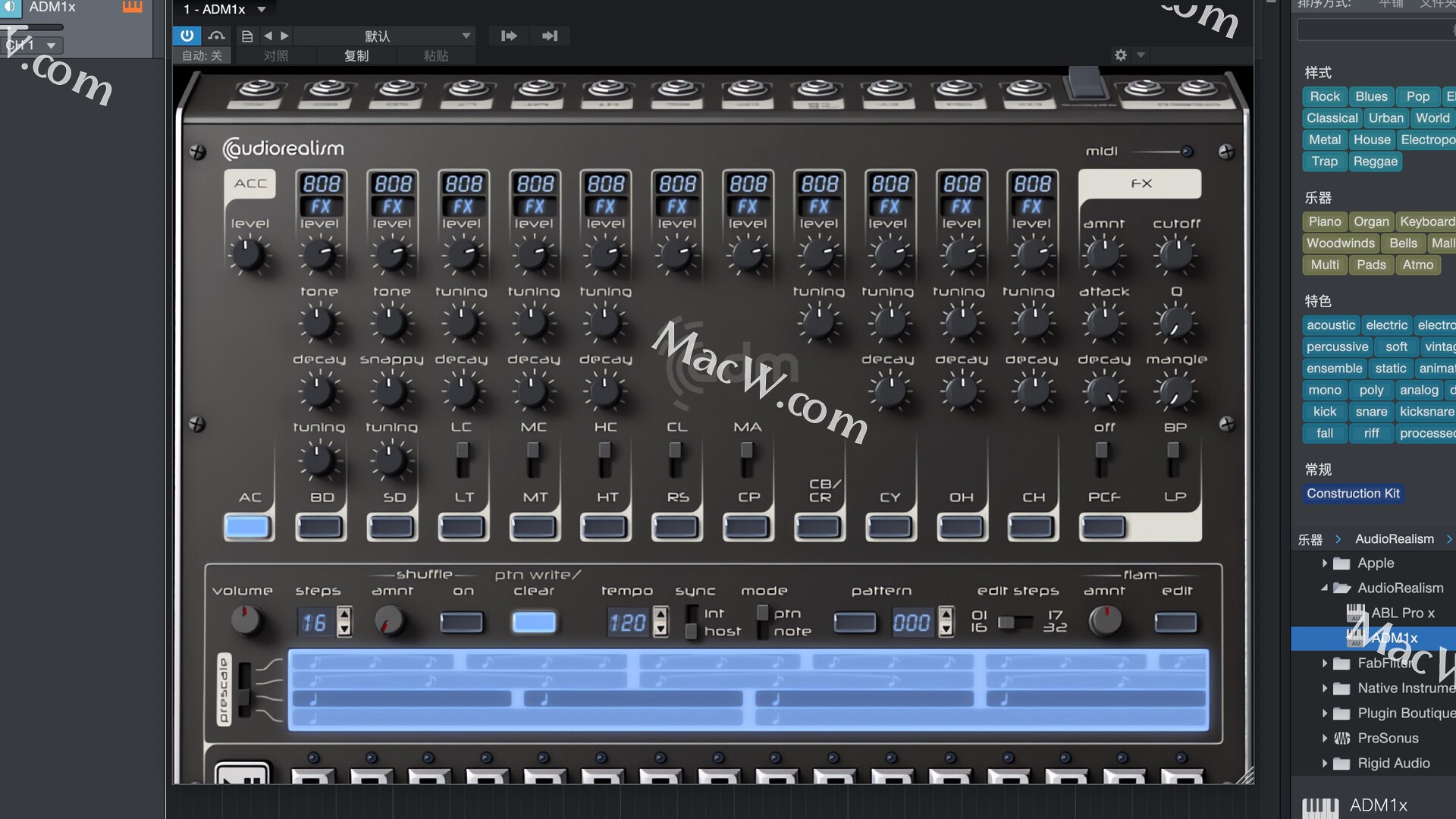This screenshot has height=819, width=1456.
Task: Click the Apple folder icon
Action: coord(1341,563)
